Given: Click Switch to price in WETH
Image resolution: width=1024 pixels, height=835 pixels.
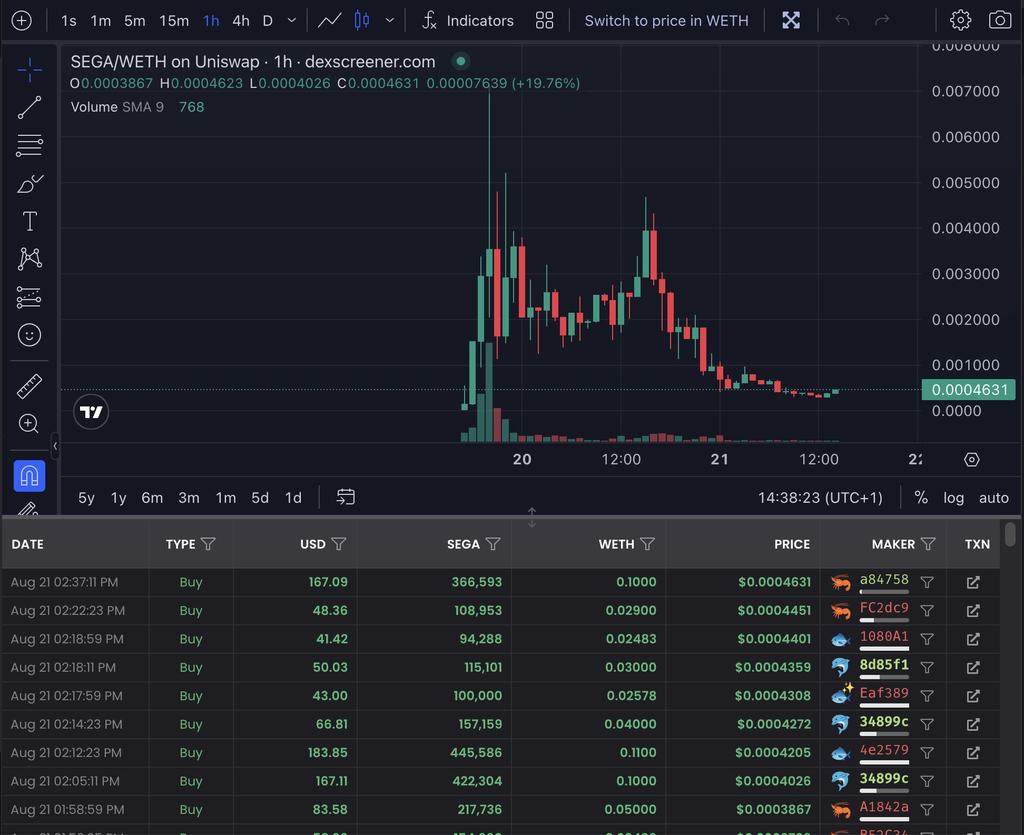Looking at the screenshot, I should point(666,21).
